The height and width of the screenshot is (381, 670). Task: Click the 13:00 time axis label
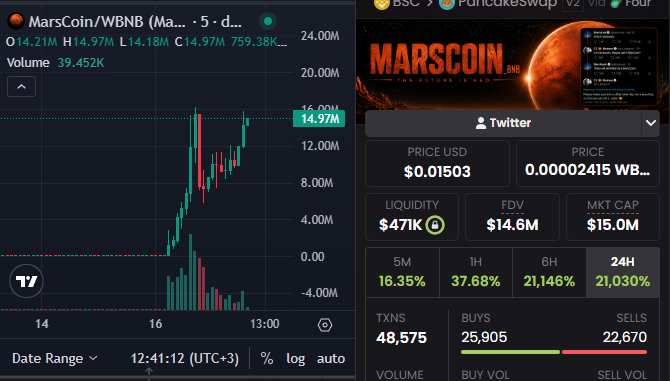click(264, 324)
